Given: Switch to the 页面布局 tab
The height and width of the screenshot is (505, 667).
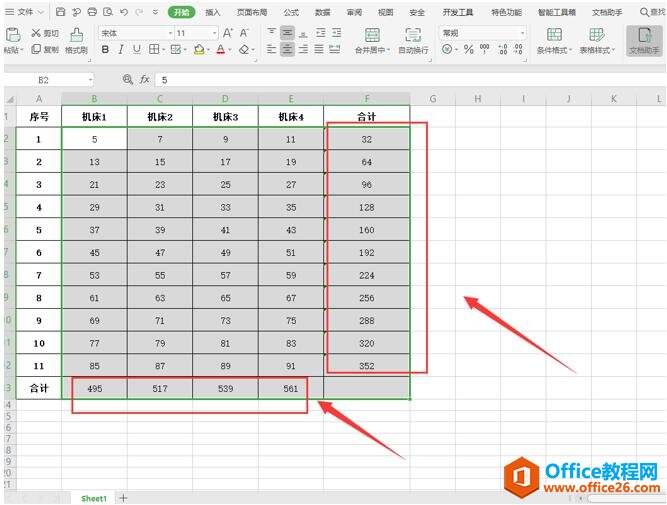Looking at the screenshot, I should [252, 12].
